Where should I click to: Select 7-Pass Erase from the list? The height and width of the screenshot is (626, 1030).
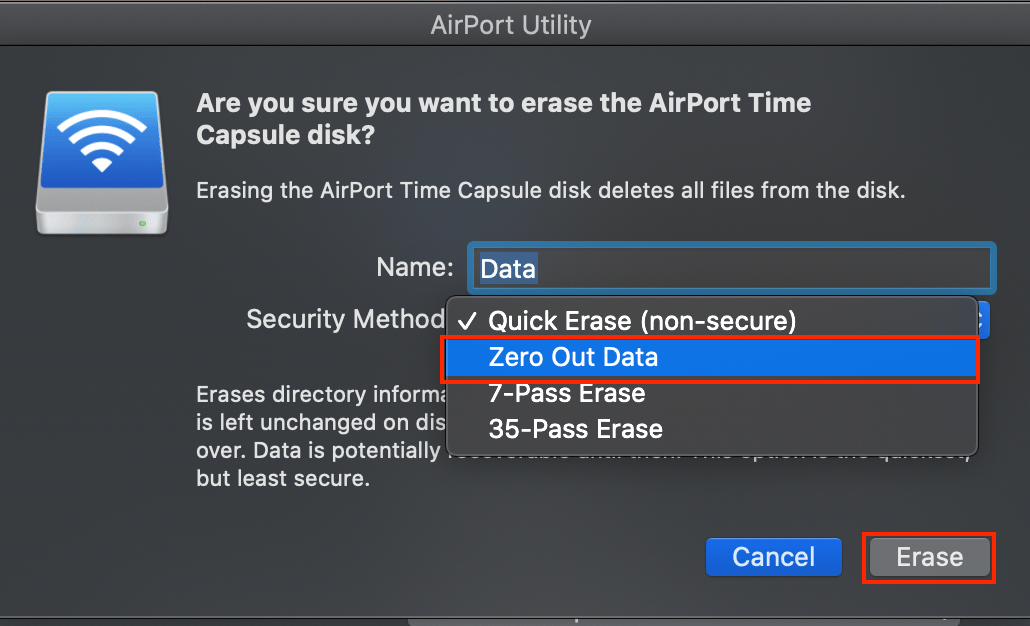click(x=567, y=393)
